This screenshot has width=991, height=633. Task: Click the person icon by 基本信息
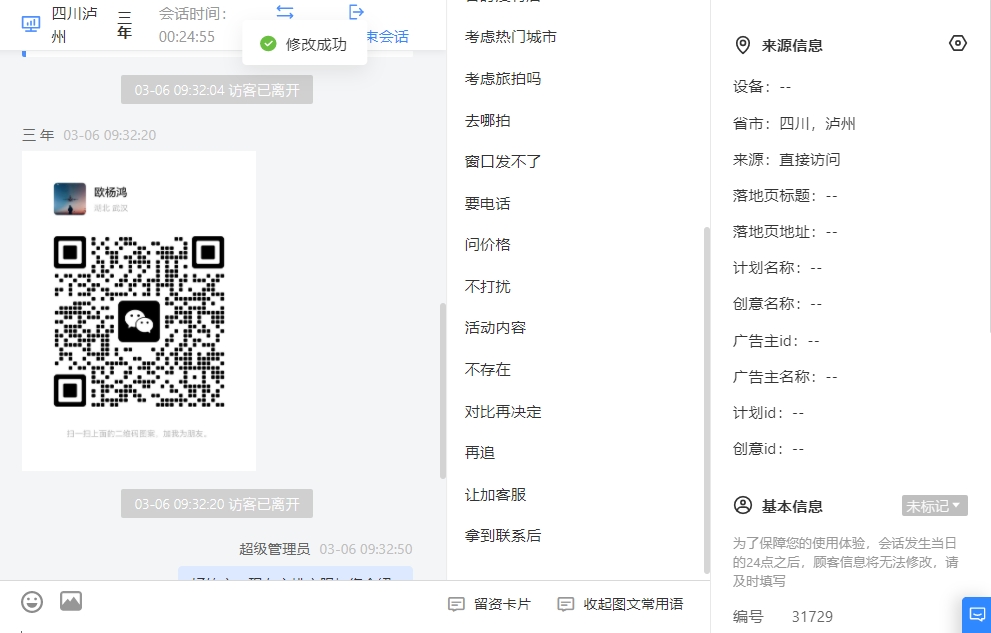coord(743,505)
